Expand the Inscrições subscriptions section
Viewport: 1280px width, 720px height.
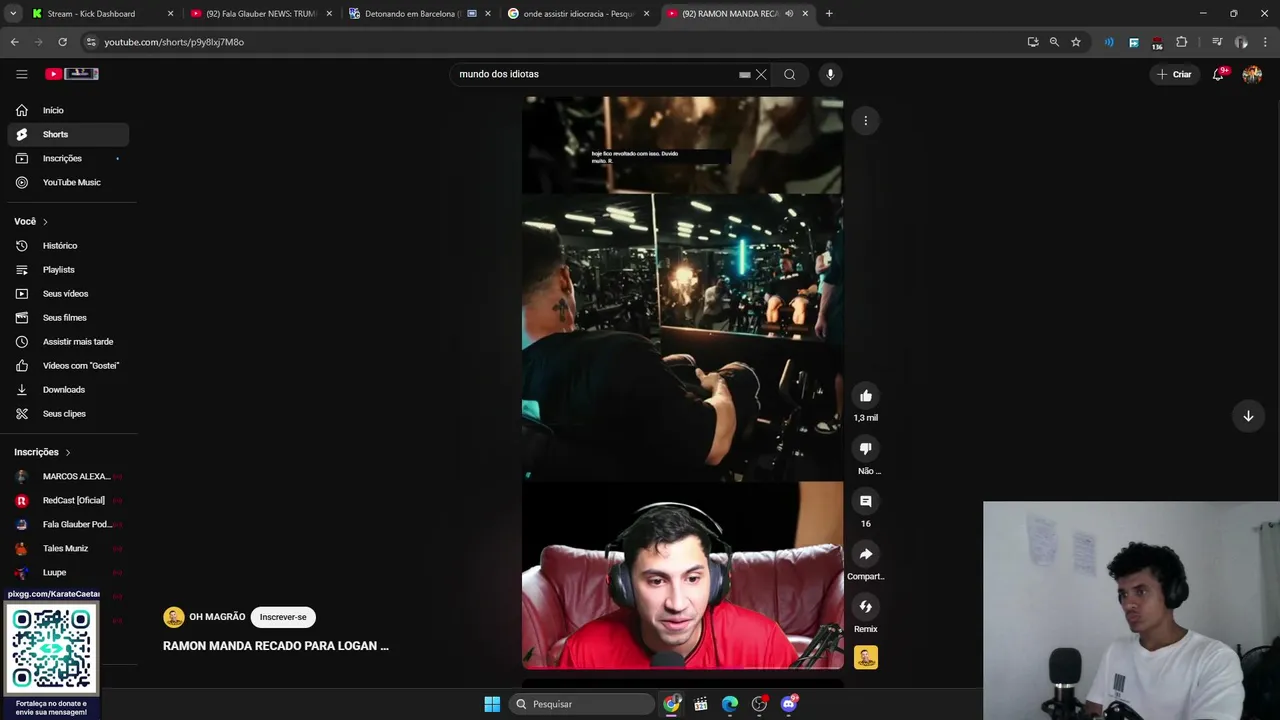click(42, 452)
